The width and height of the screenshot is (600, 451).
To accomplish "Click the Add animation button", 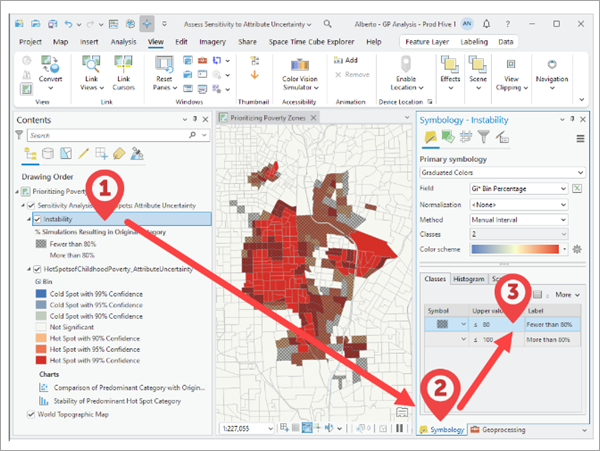I will [x=345, y=60].
